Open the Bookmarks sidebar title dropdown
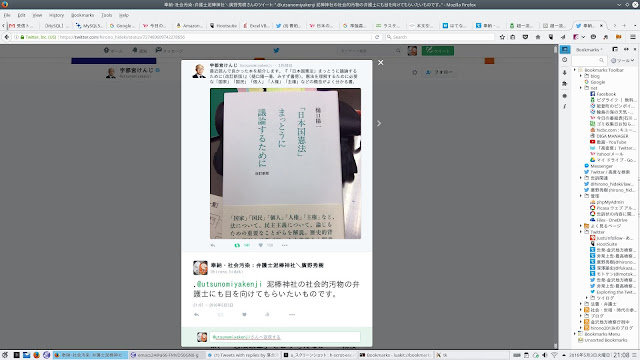This screenshot has height=360, width=640. (589, 50)
